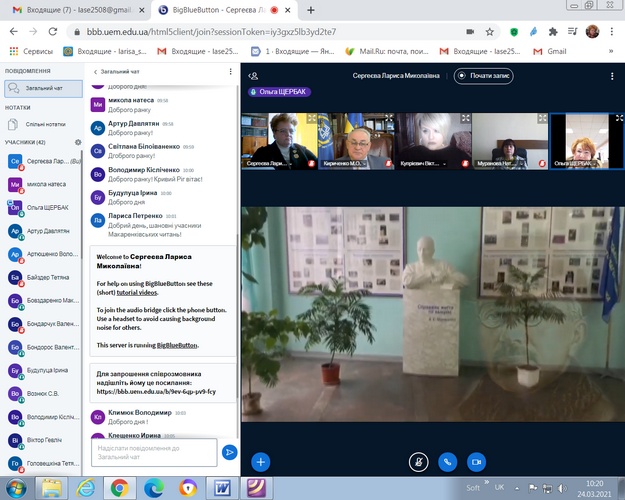
Task: Click the phone audio button
Action: pyautogui.click(x=447, y=462)
